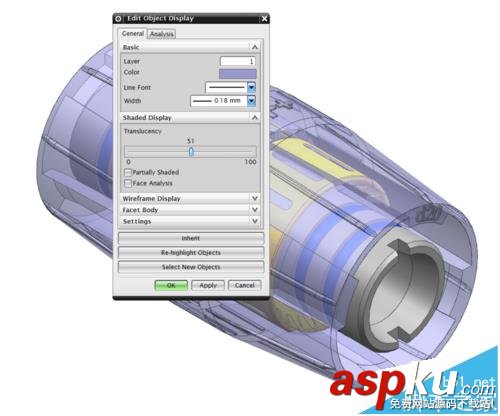
Task: Click the Apply button
Action: pos(208,285)
